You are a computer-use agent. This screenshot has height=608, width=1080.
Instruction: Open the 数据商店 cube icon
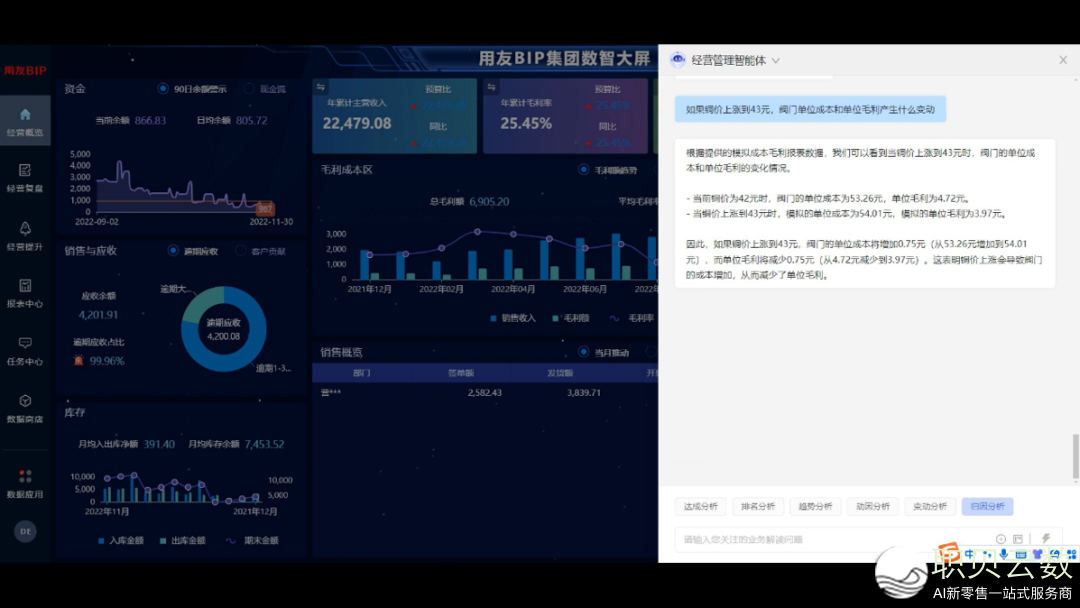click(25, 401)
